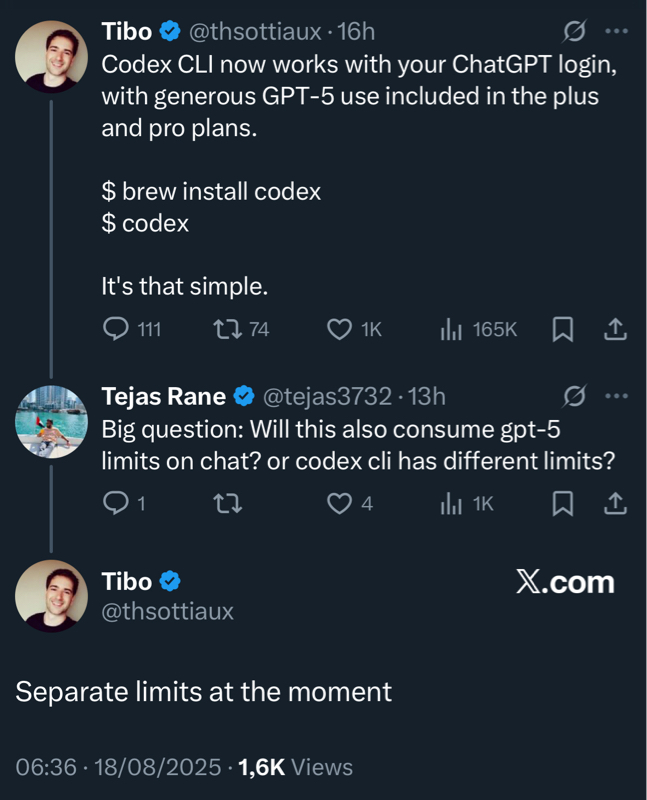
Task: Reply to Tibo's Codex CLI post
Action: click(x=117, y=329)
